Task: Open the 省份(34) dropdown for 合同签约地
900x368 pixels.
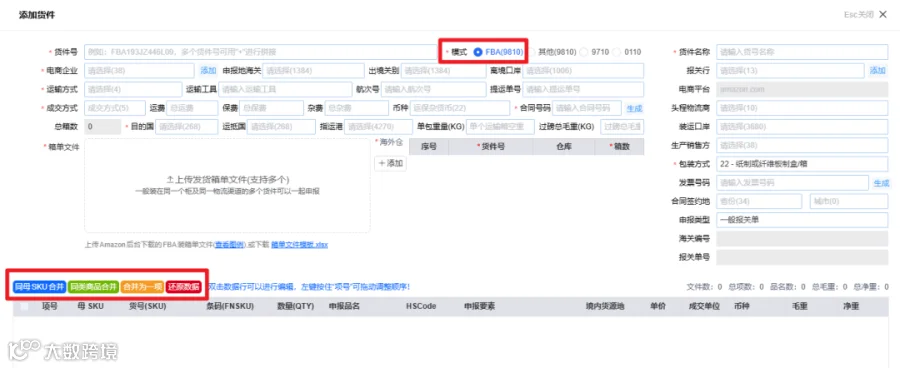Action: tap(759, 202)
